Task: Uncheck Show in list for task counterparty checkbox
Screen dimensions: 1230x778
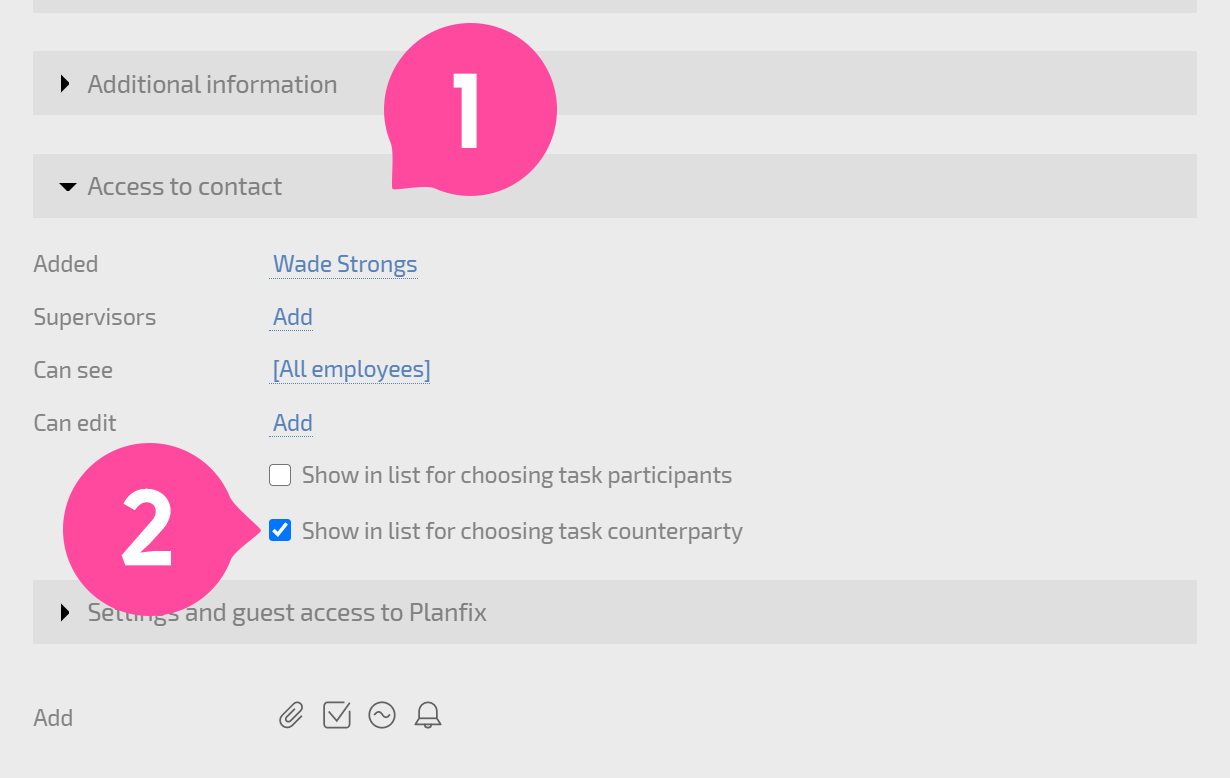Action: pos(280,530)
